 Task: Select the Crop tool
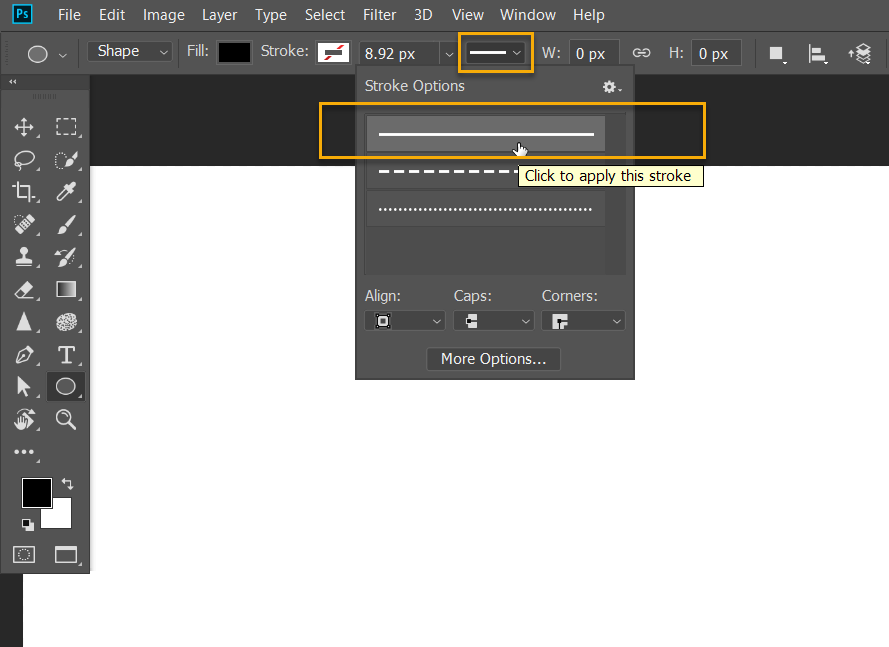(x=24, y=192)
